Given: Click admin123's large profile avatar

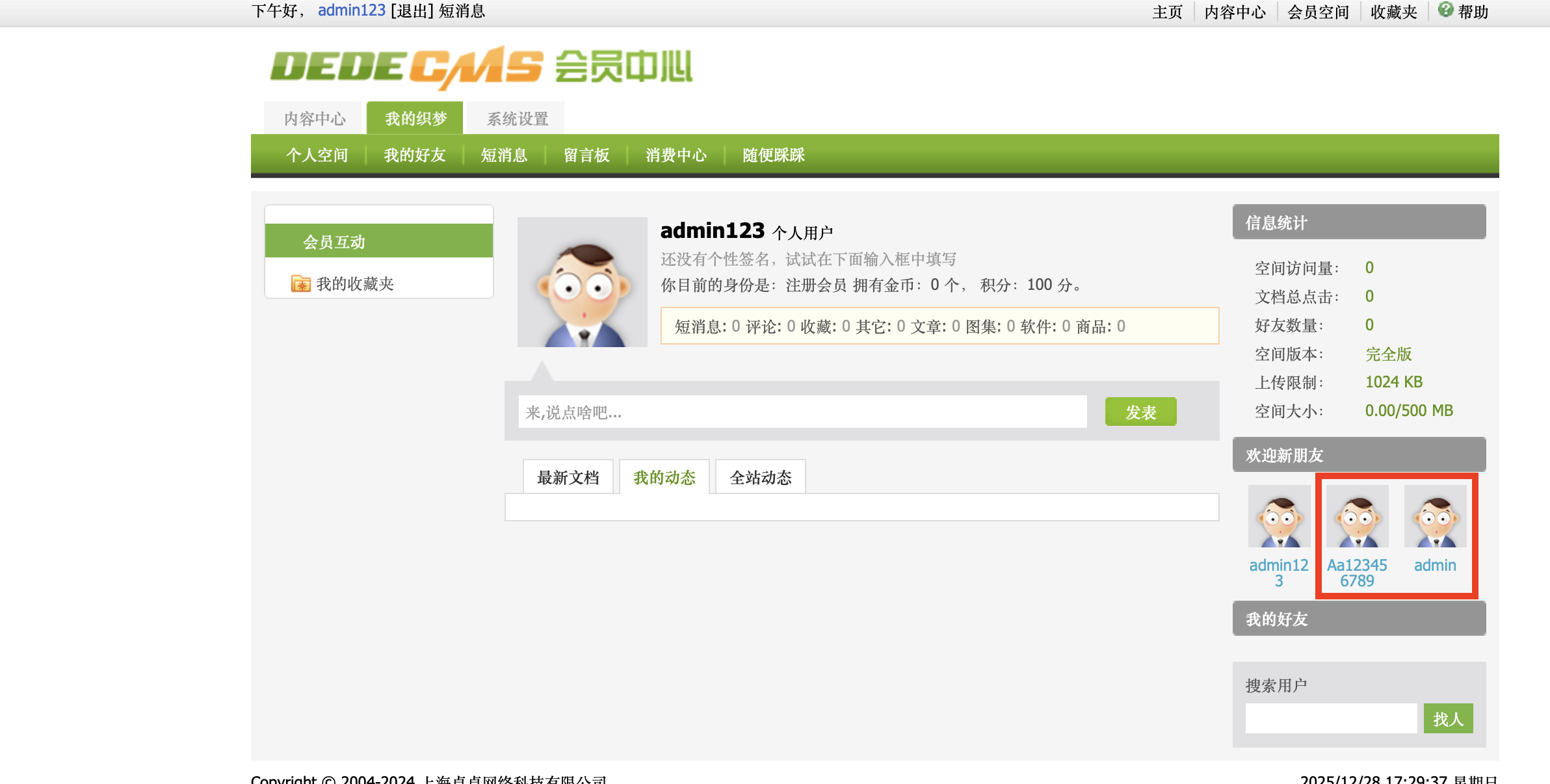Looking at the screenshot, I should click(582, 281).
